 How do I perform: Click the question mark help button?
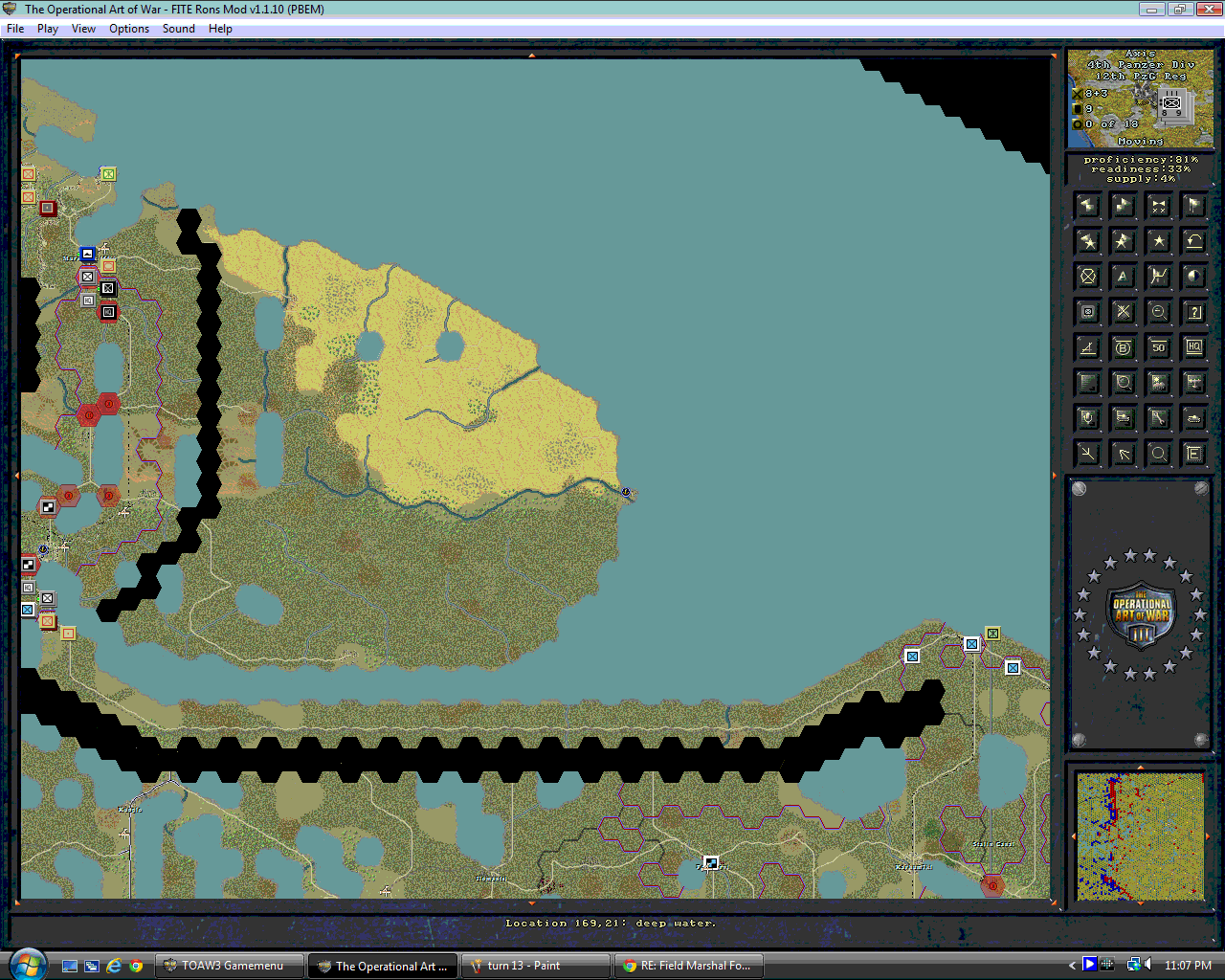click(x=1194, y=312)
